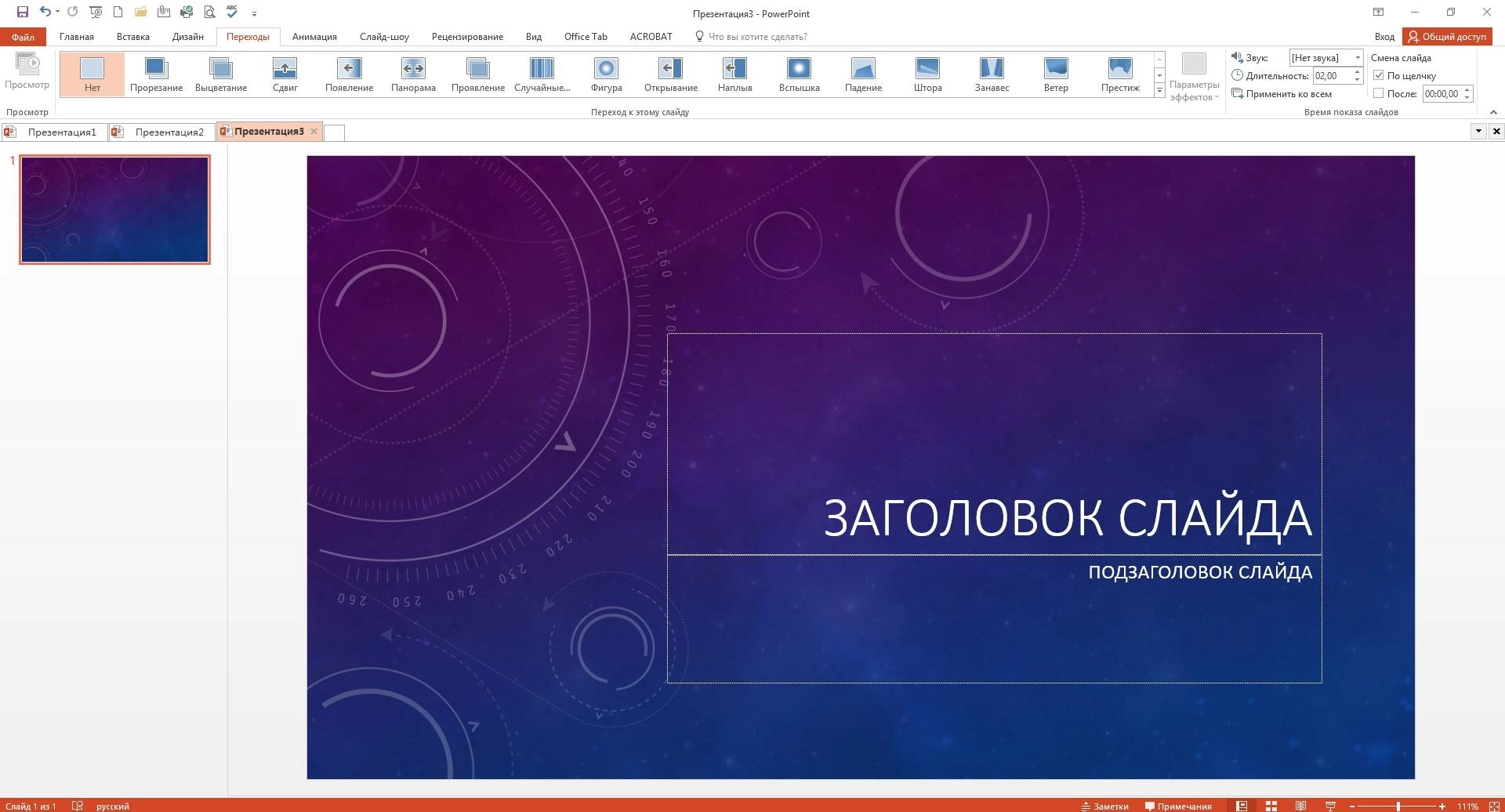Click the ПОДЗАГОЛОВОК СЛАЙДА subtitle placeholder
Viewport: 1505px width, 812px height.
(994, 619)
